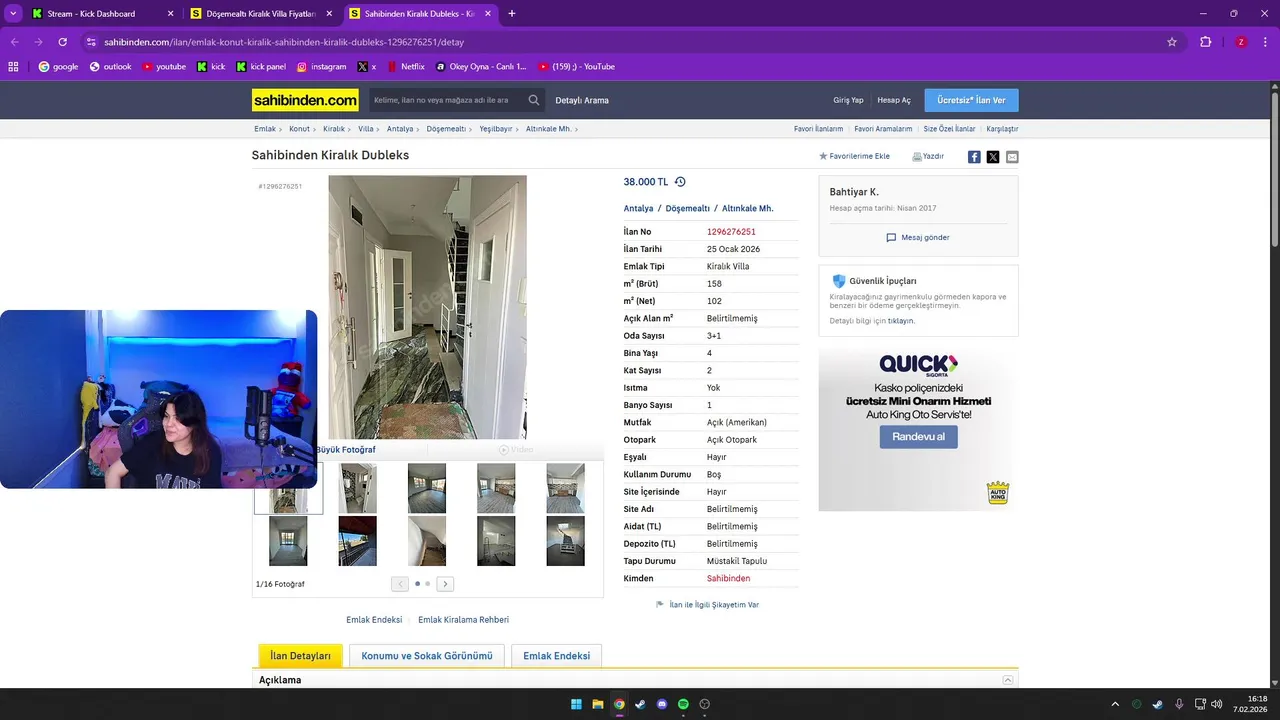Viewport: 1280px width, 720px height.
Task: Click the Yeşilbayır breadcrumb
Action: pyautogui.click(x=495, y=129)
